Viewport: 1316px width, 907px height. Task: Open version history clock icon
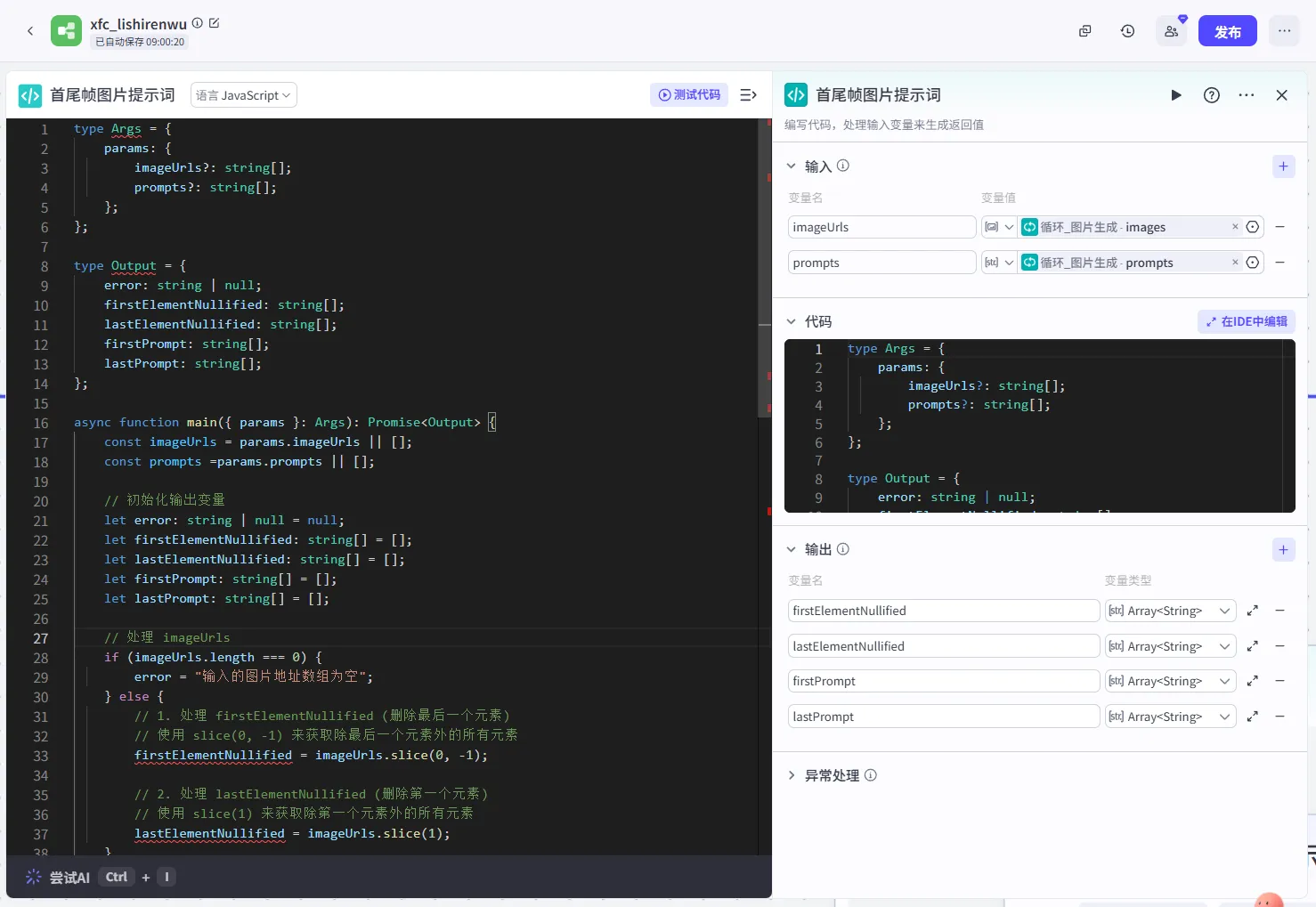tap(1127, 31)
